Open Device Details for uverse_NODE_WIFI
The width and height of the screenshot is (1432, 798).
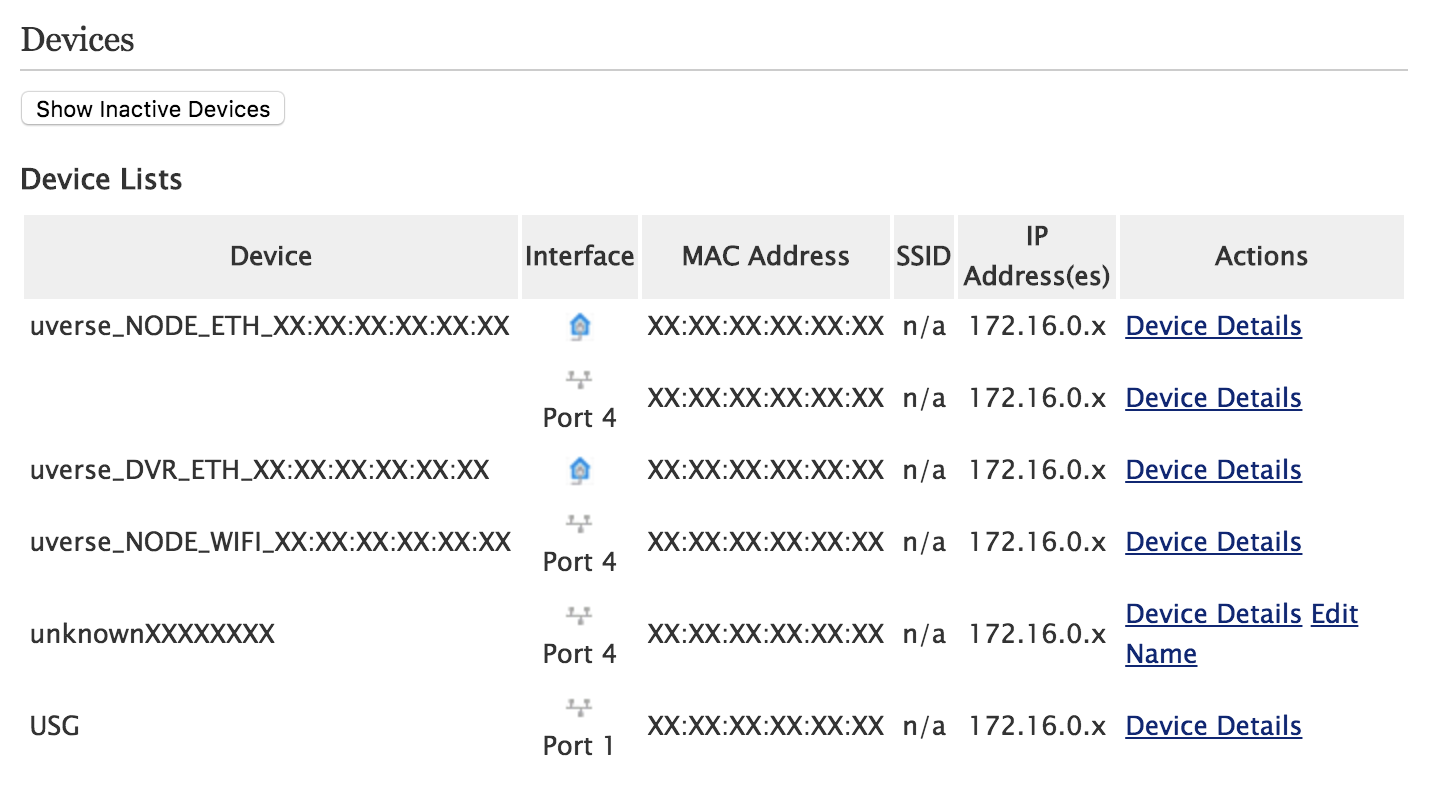(x=1213, y=542)
